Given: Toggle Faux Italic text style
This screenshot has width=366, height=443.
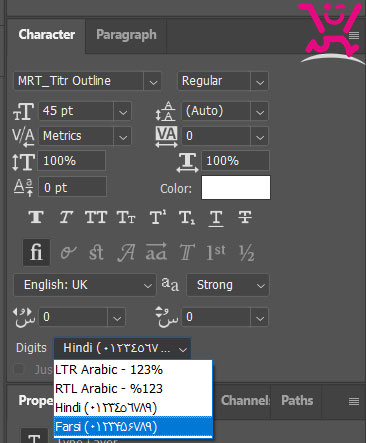Looking at the screenshot, I should [x=66, y=217].
